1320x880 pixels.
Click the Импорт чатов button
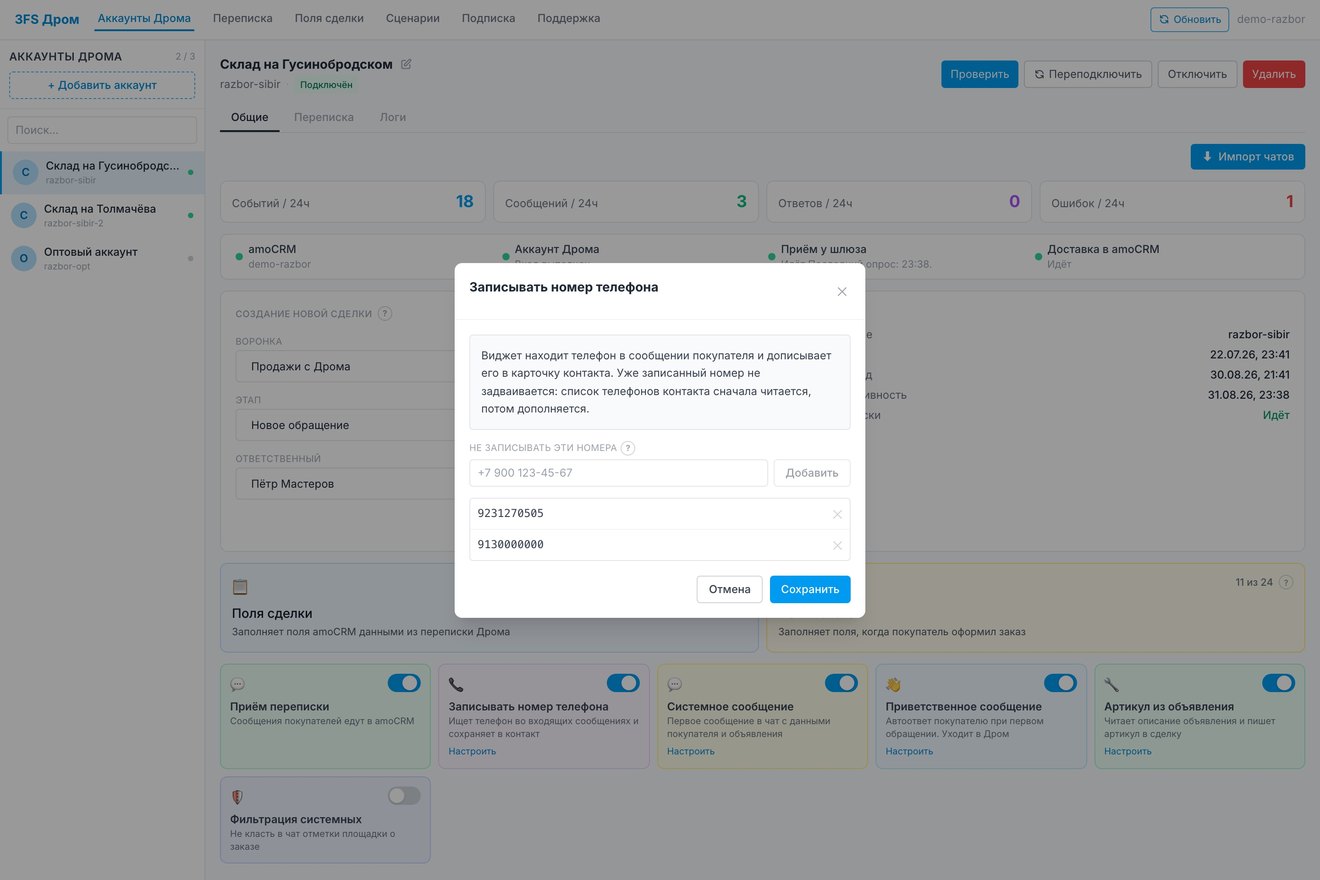click(1248, 156)
